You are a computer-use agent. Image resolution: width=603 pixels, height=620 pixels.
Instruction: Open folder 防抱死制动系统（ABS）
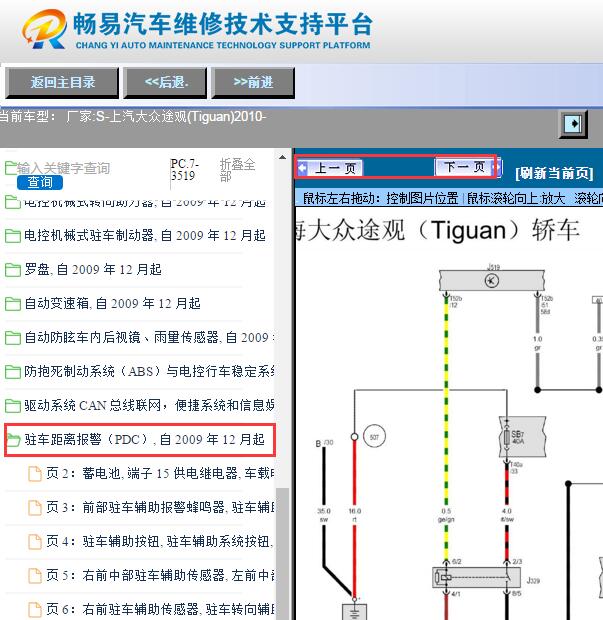pos(149,372)
